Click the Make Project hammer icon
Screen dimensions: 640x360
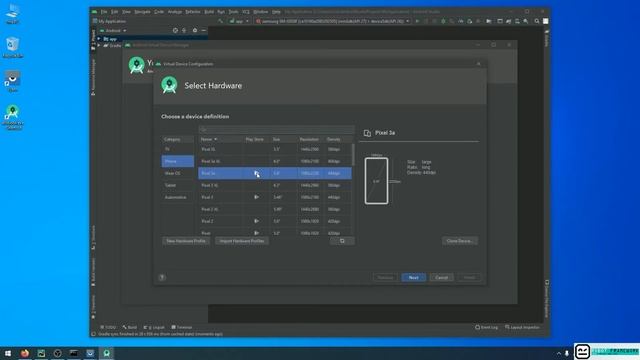pos(220,21)
